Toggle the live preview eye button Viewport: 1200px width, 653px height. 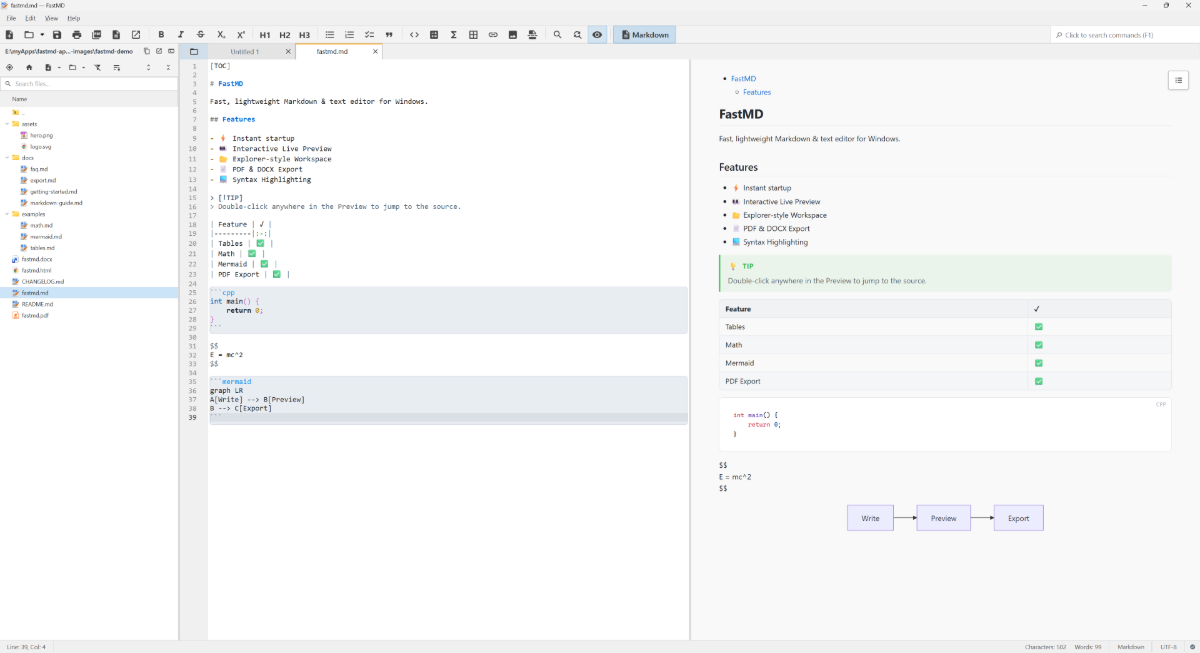(597, 35)
